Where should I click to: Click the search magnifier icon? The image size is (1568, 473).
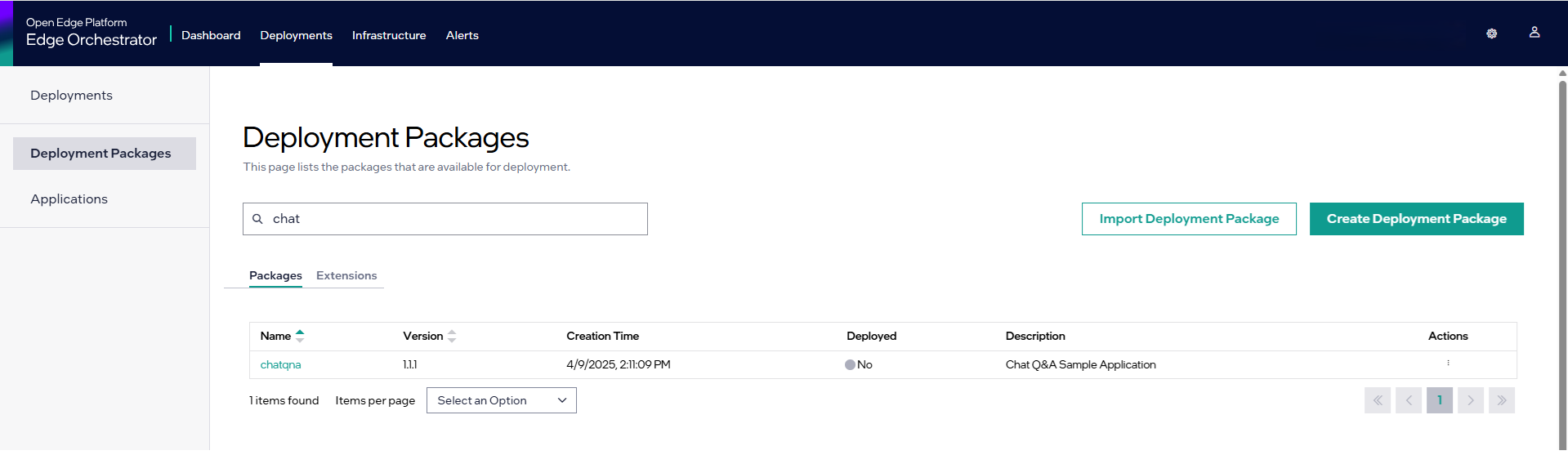pyautogui.click(x=257, y=219)
